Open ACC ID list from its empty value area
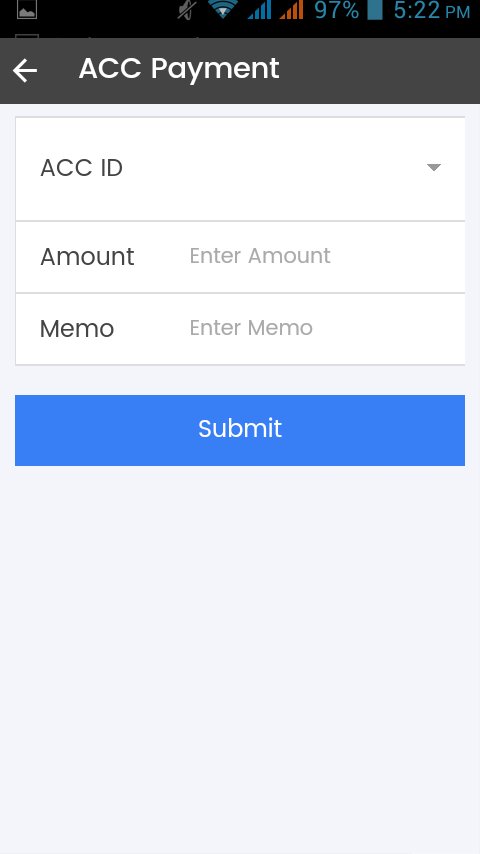 click(272, 168)
